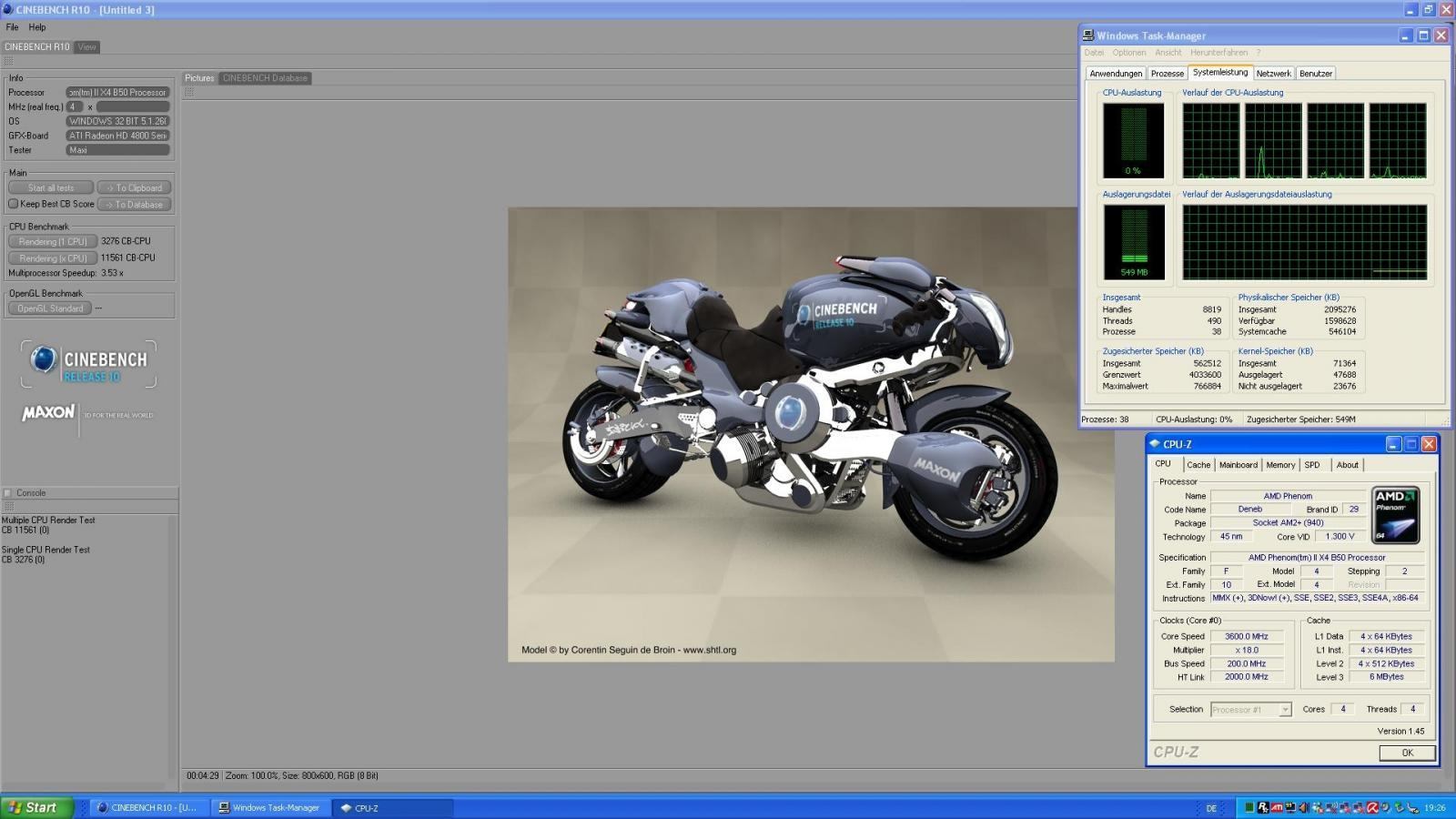Screen dimensions: 1456x819
Task: Select the CINEBENCH R10 tab
Action: pyautogui.click(x=36, y=47)
